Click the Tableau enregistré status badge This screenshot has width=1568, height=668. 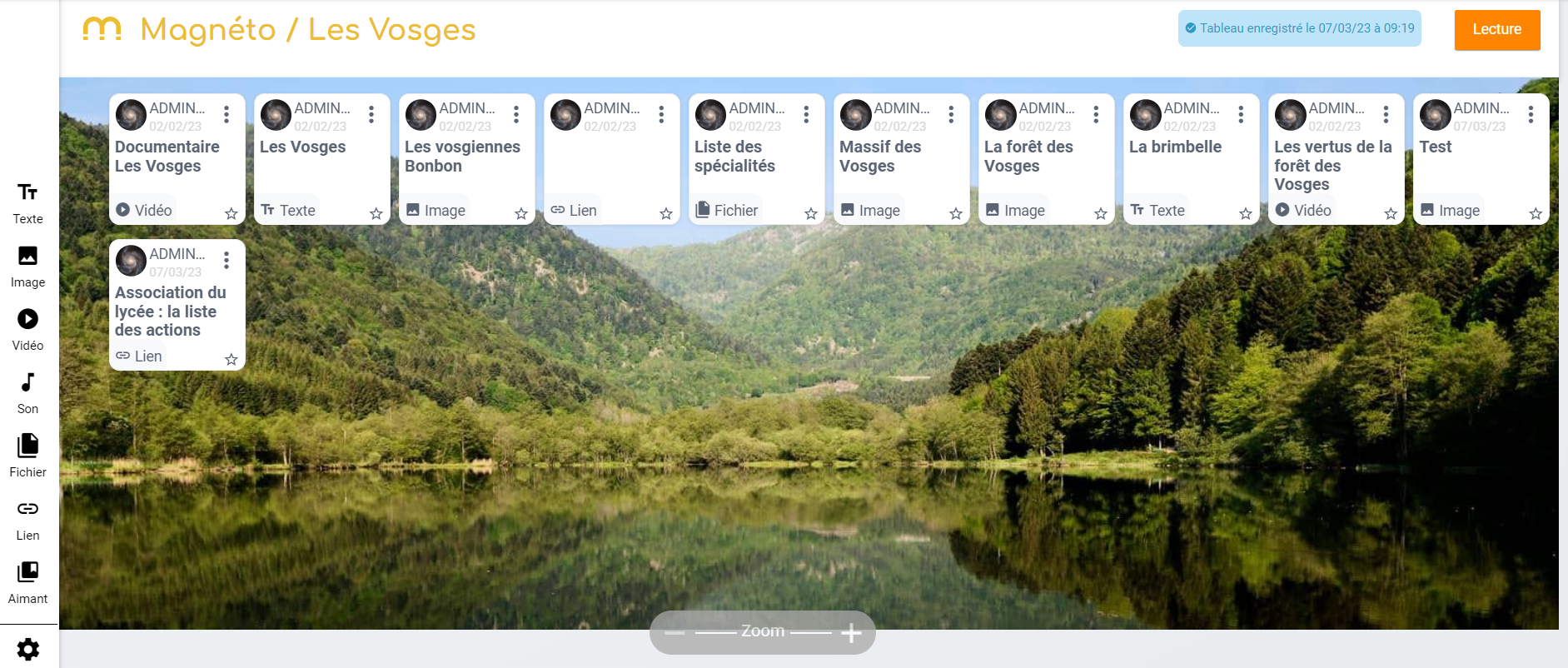pyautogui.click(x=1299, y=28)
